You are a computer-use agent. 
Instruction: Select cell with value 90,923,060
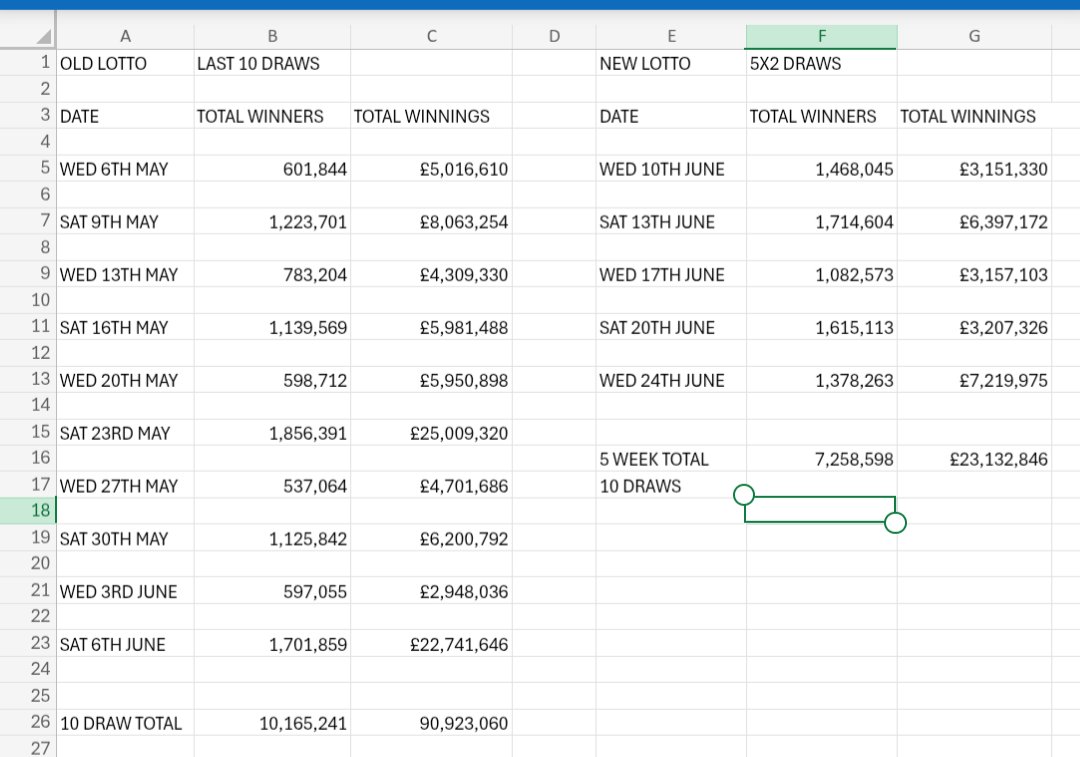tap(432, 723)
